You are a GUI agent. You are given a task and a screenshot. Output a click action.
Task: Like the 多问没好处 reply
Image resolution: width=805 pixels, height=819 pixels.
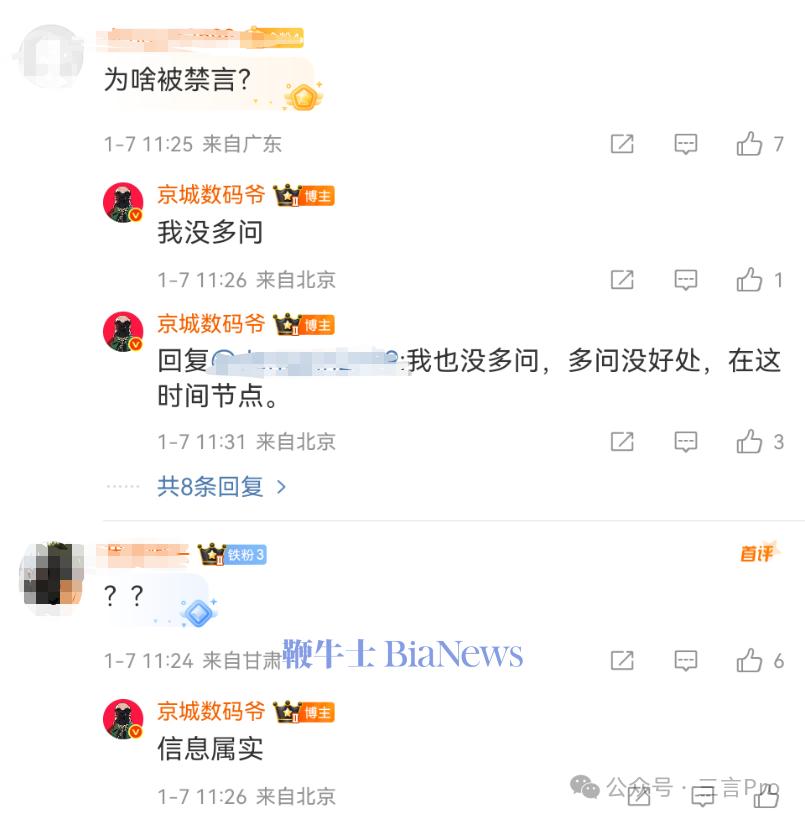749,441
